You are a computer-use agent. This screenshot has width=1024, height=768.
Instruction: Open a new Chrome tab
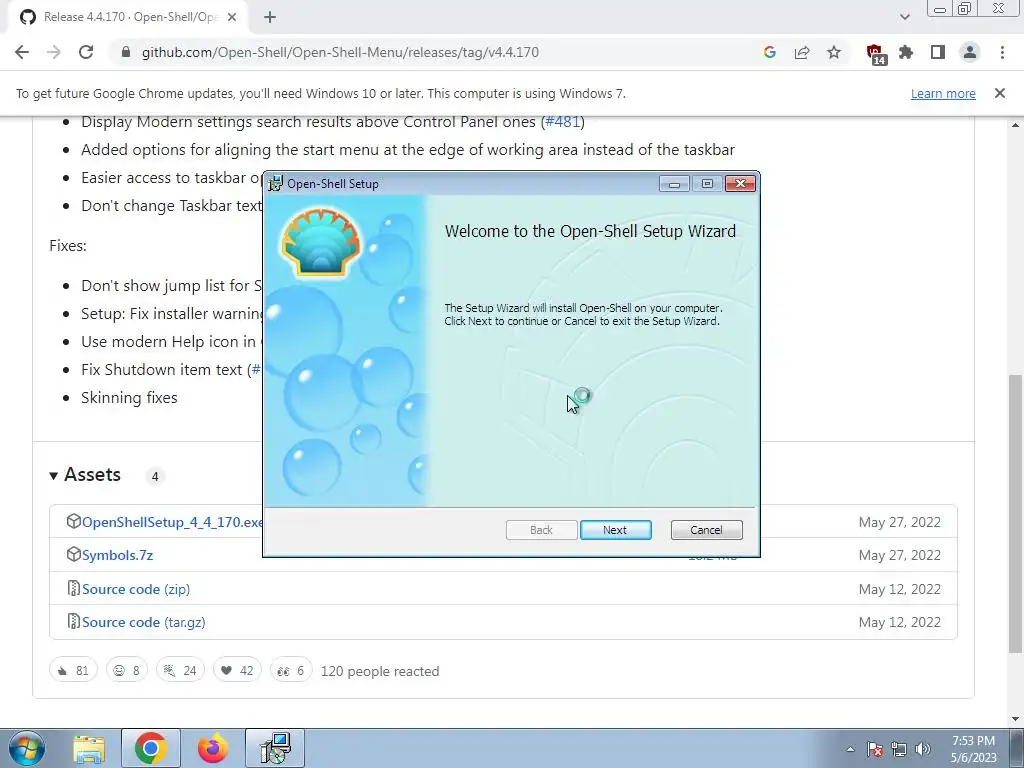tap(270, 17)
